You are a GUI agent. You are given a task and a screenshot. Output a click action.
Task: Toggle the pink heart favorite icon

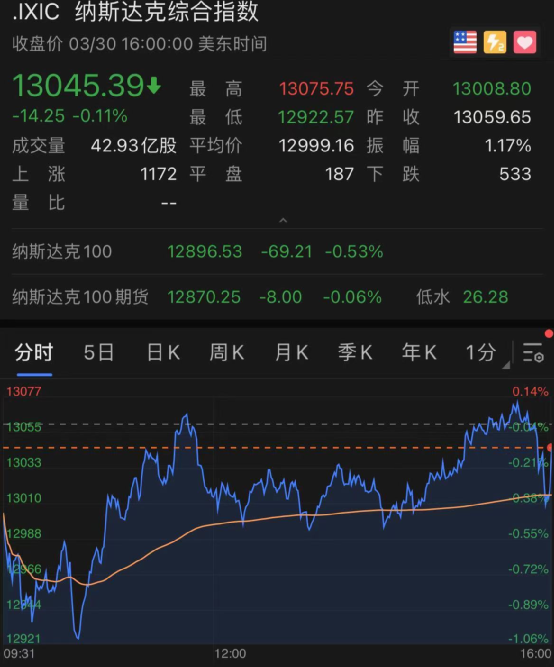[525, 42]
